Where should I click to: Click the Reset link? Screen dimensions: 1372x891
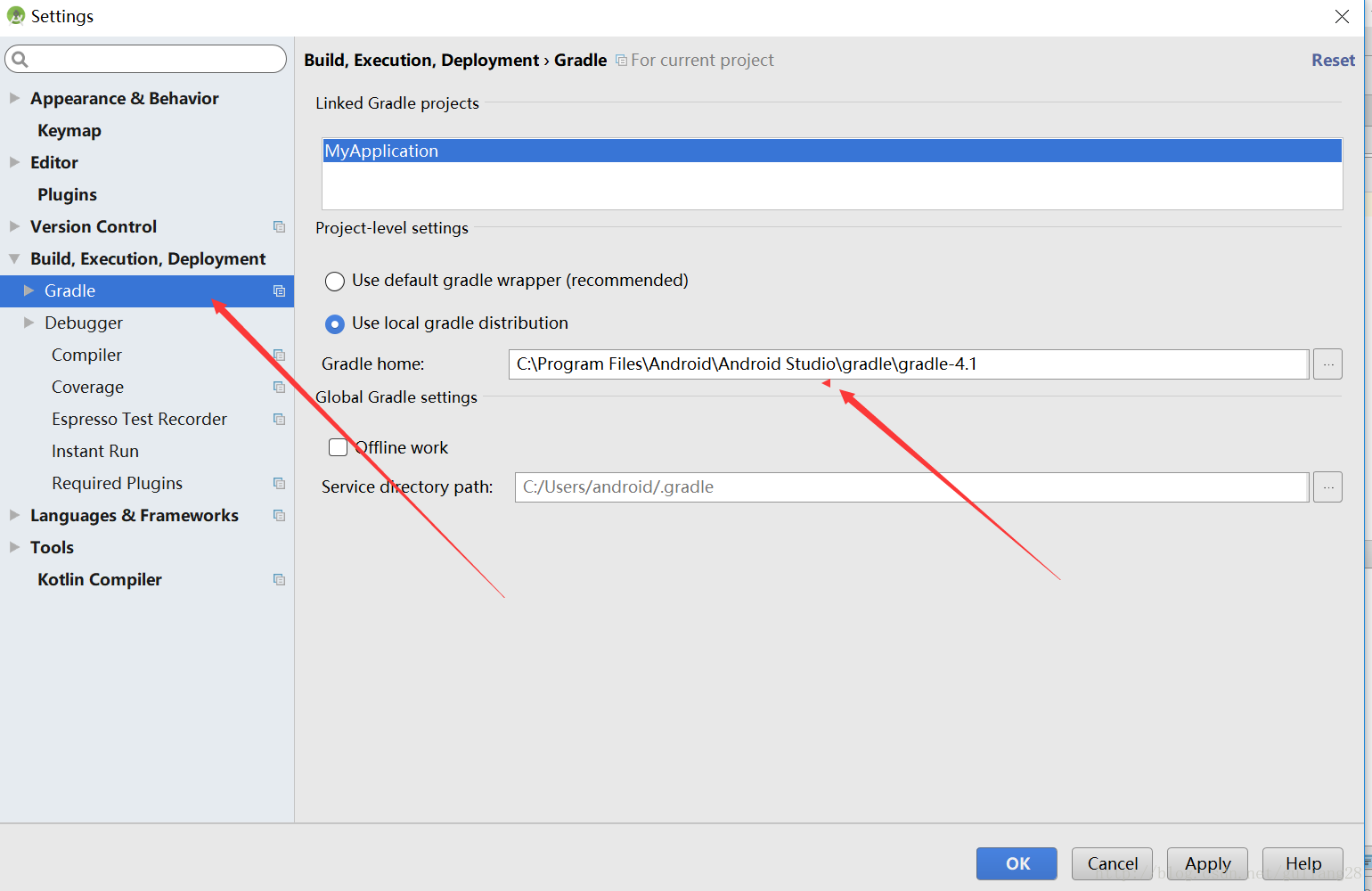(1333, 61)
